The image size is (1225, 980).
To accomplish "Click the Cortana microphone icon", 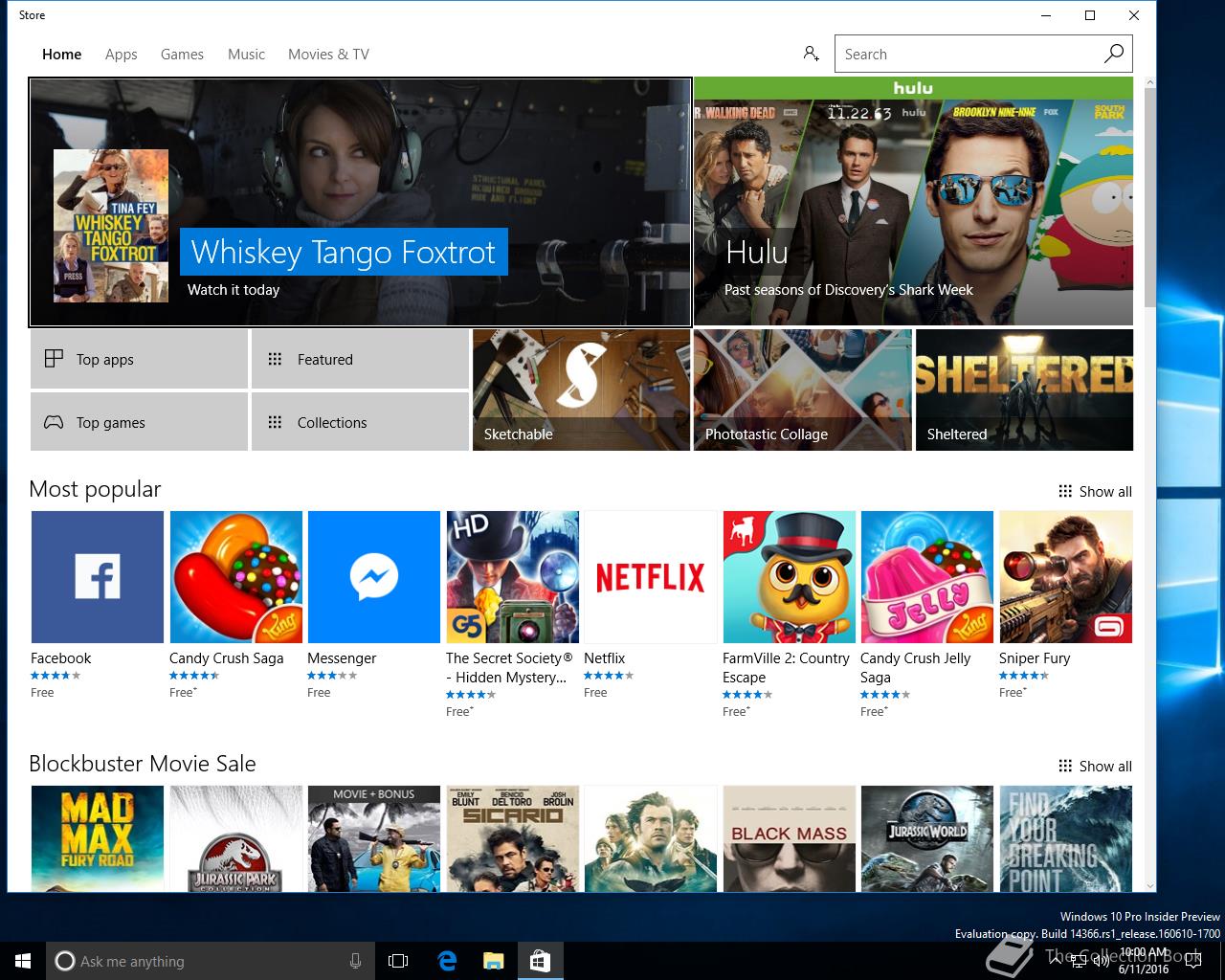I will click(355, 961).
